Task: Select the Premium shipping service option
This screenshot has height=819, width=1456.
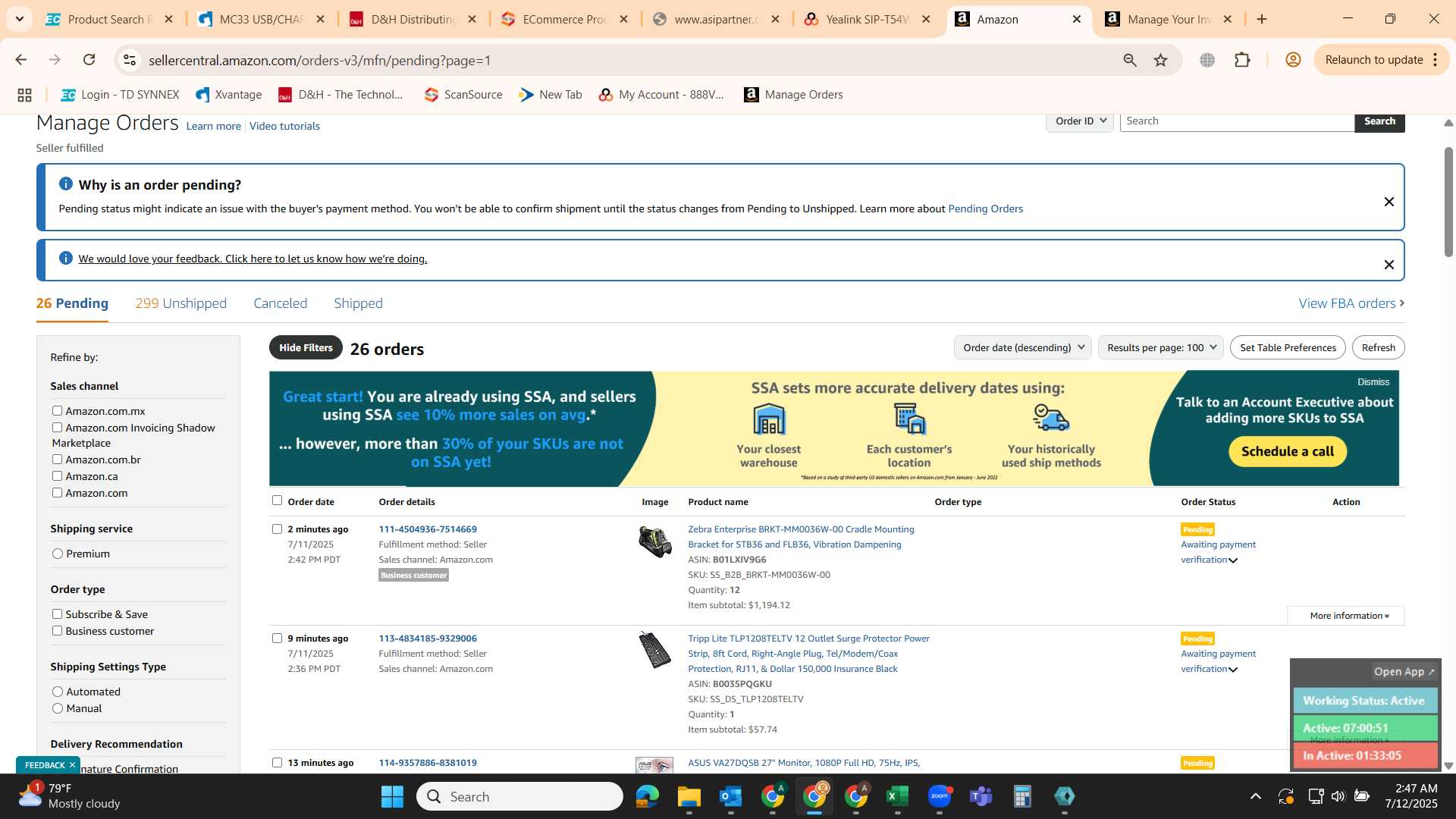Action: [x=57, y=554]
